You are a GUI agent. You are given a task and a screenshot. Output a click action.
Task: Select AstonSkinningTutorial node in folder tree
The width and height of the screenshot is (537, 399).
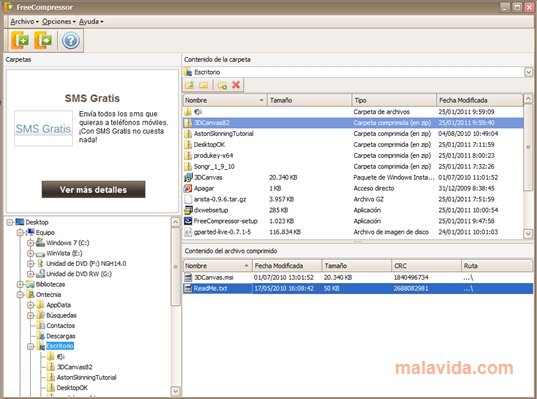coord(86,377)
